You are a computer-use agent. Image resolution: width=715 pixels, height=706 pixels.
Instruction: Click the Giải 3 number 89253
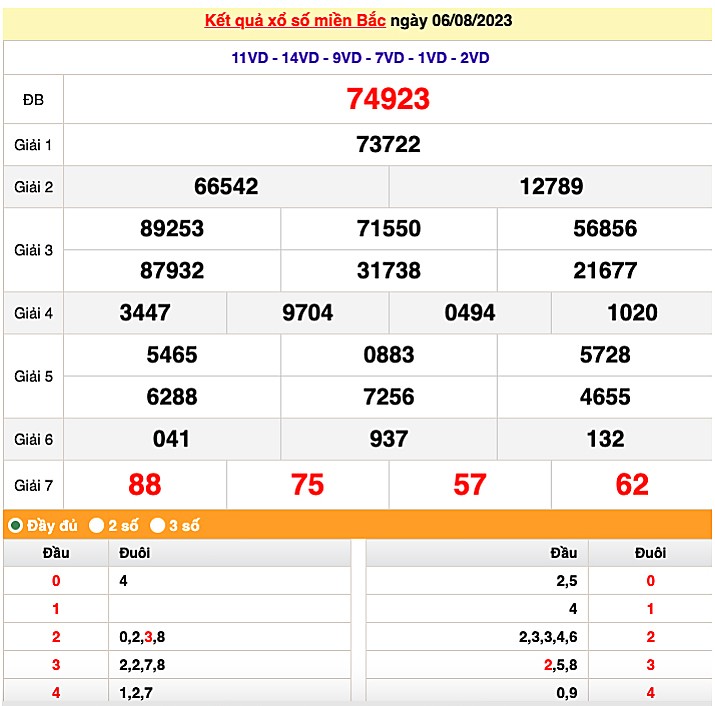[172, 229]
